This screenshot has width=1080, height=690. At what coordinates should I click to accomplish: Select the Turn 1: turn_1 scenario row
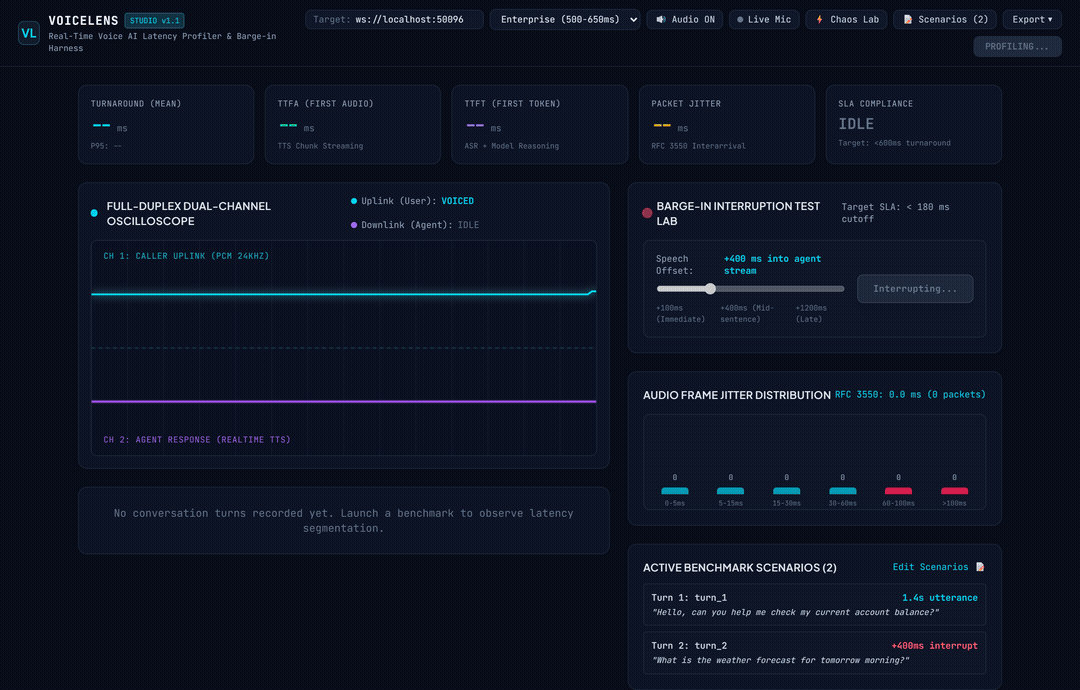pyautogui.click(x=814, y=605)
